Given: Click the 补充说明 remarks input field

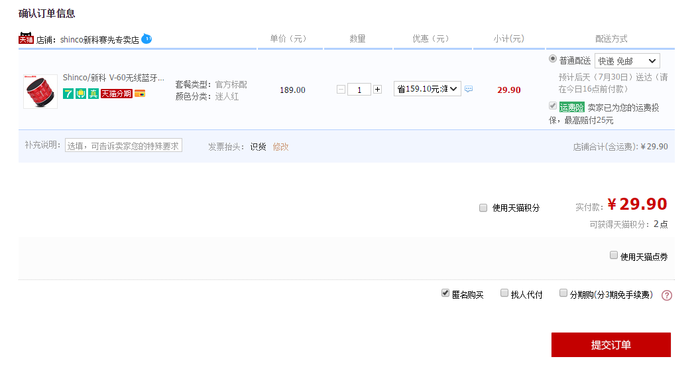Looking at the screenshot, I should [x=124, y=146].
